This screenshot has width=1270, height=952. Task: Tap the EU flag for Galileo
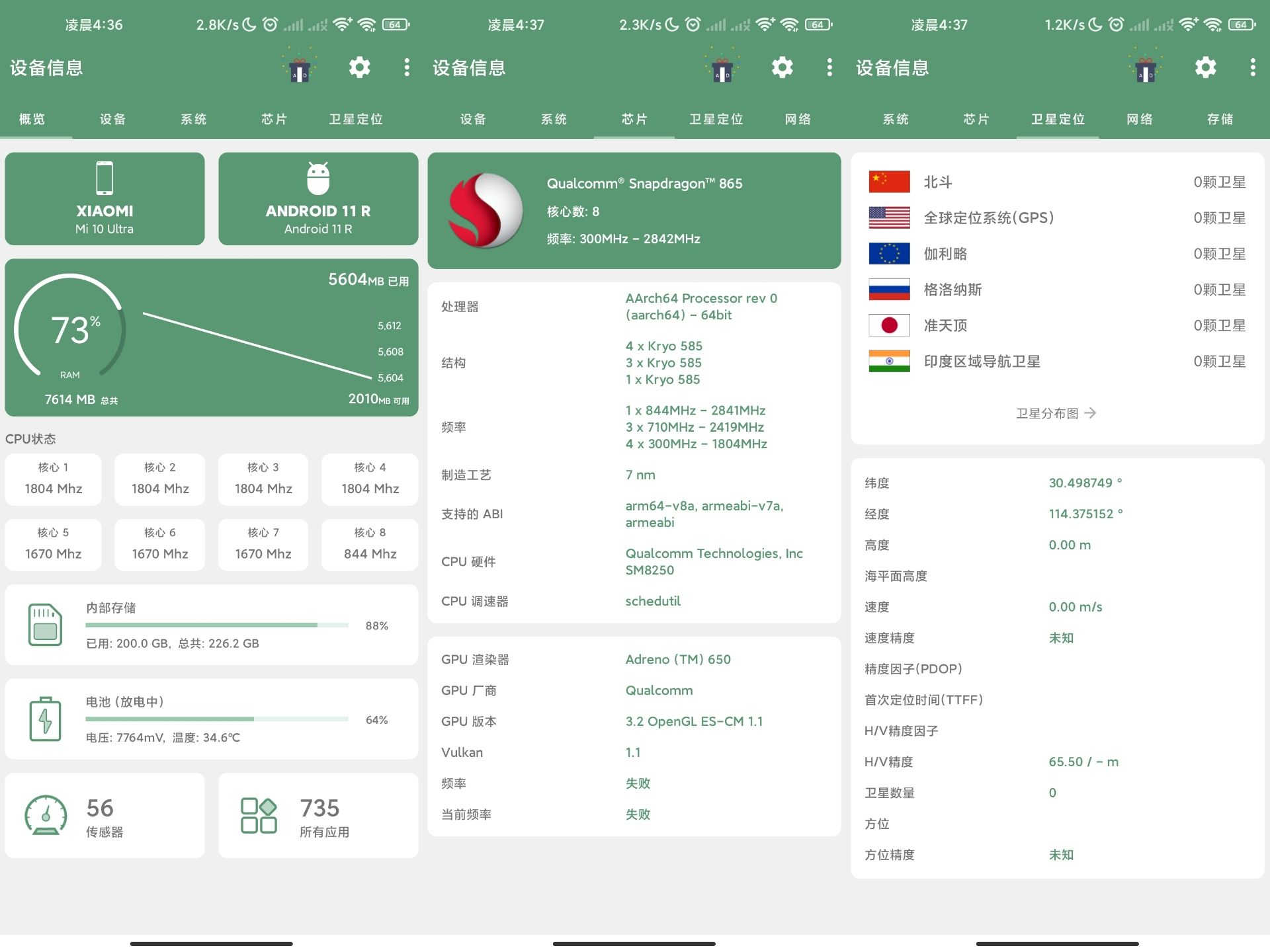click(x=889, y=253)
